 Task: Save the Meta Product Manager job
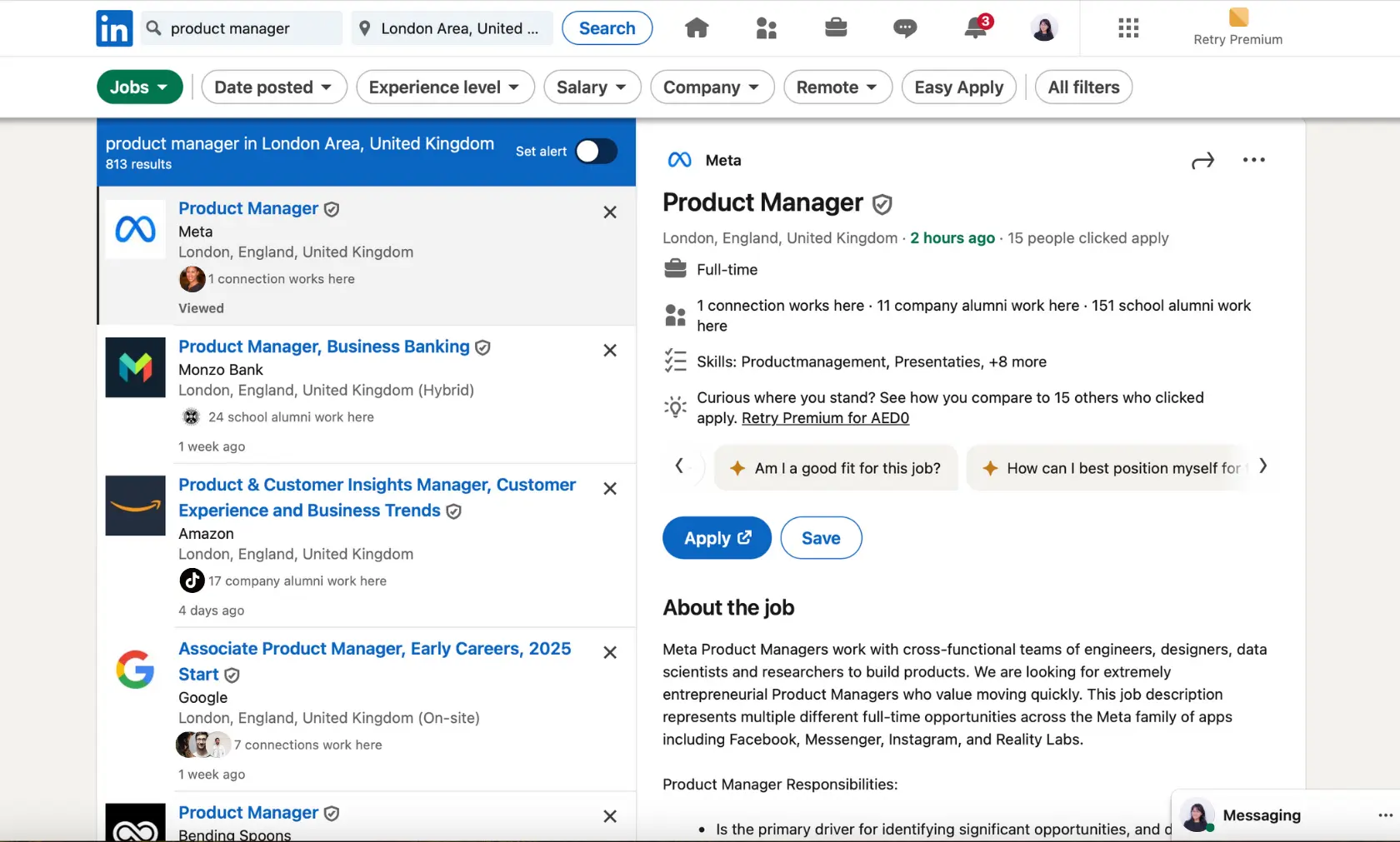pos(821,538)
